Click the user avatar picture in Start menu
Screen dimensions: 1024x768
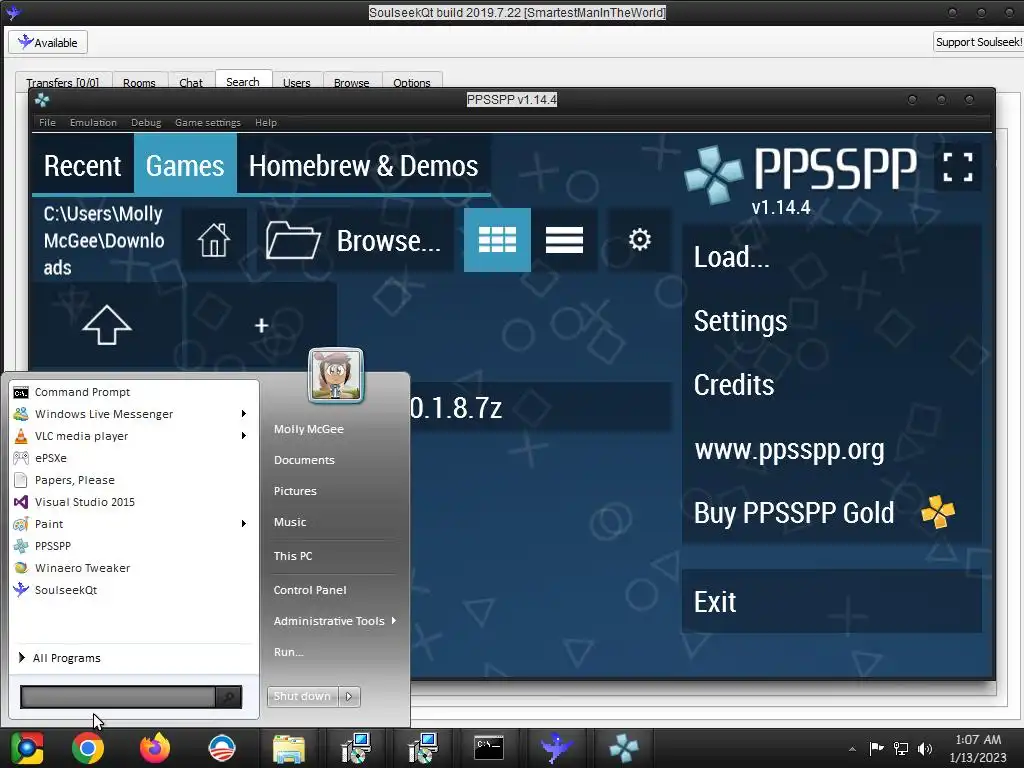336,376
